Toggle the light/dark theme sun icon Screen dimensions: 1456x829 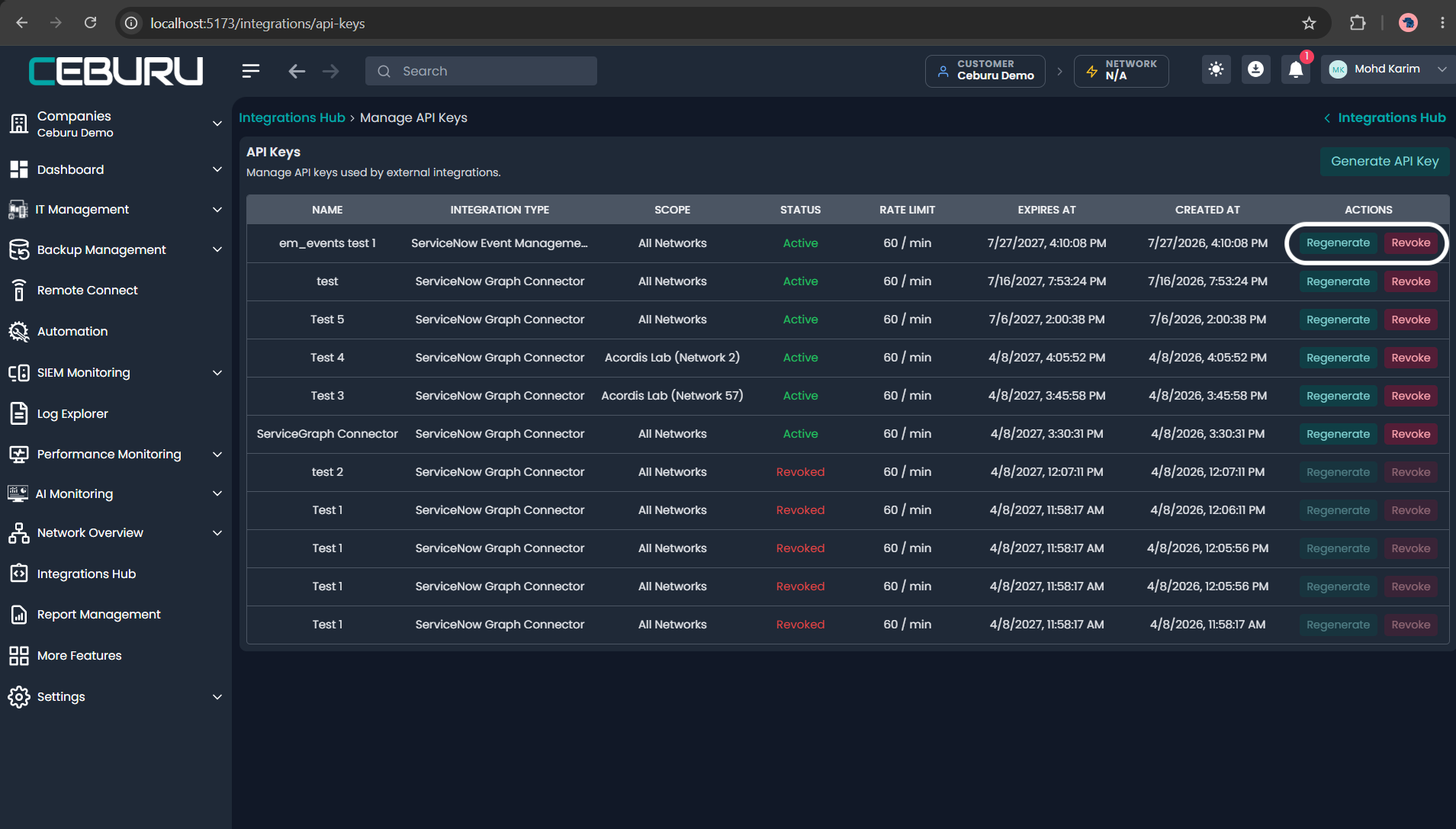pyautogui.click(x=1216, y=70)
